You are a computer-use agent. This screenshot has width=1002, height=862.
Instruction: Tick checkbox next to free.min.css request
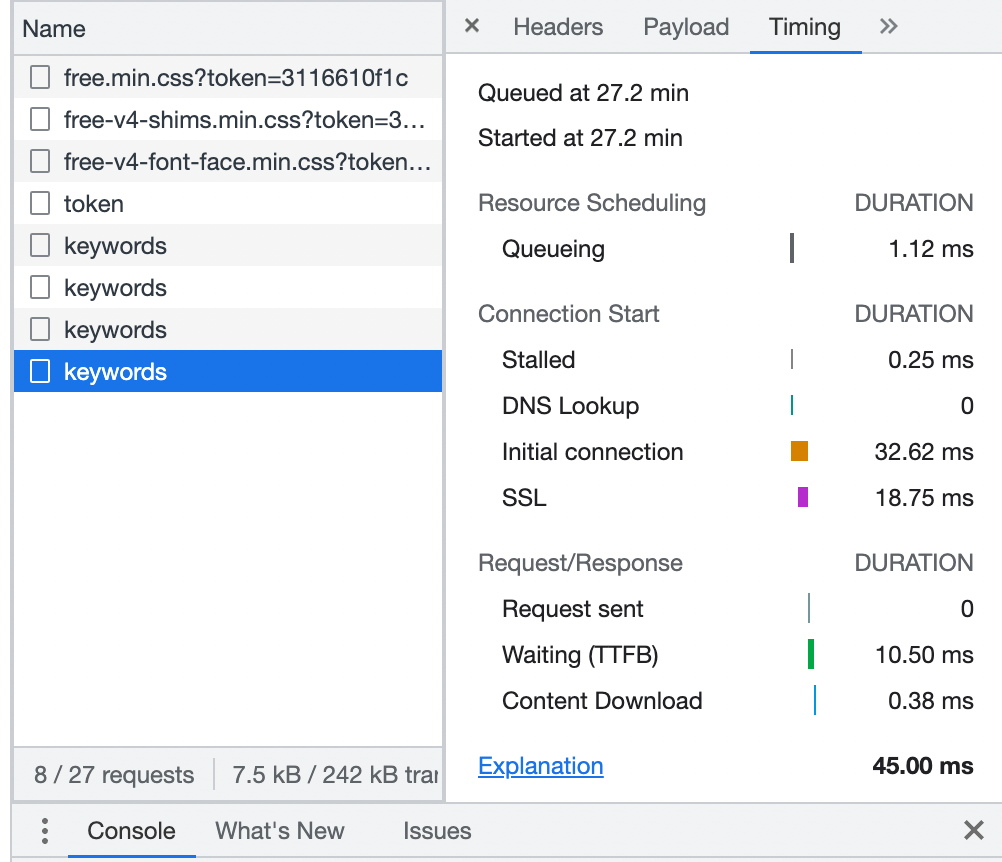40,77
